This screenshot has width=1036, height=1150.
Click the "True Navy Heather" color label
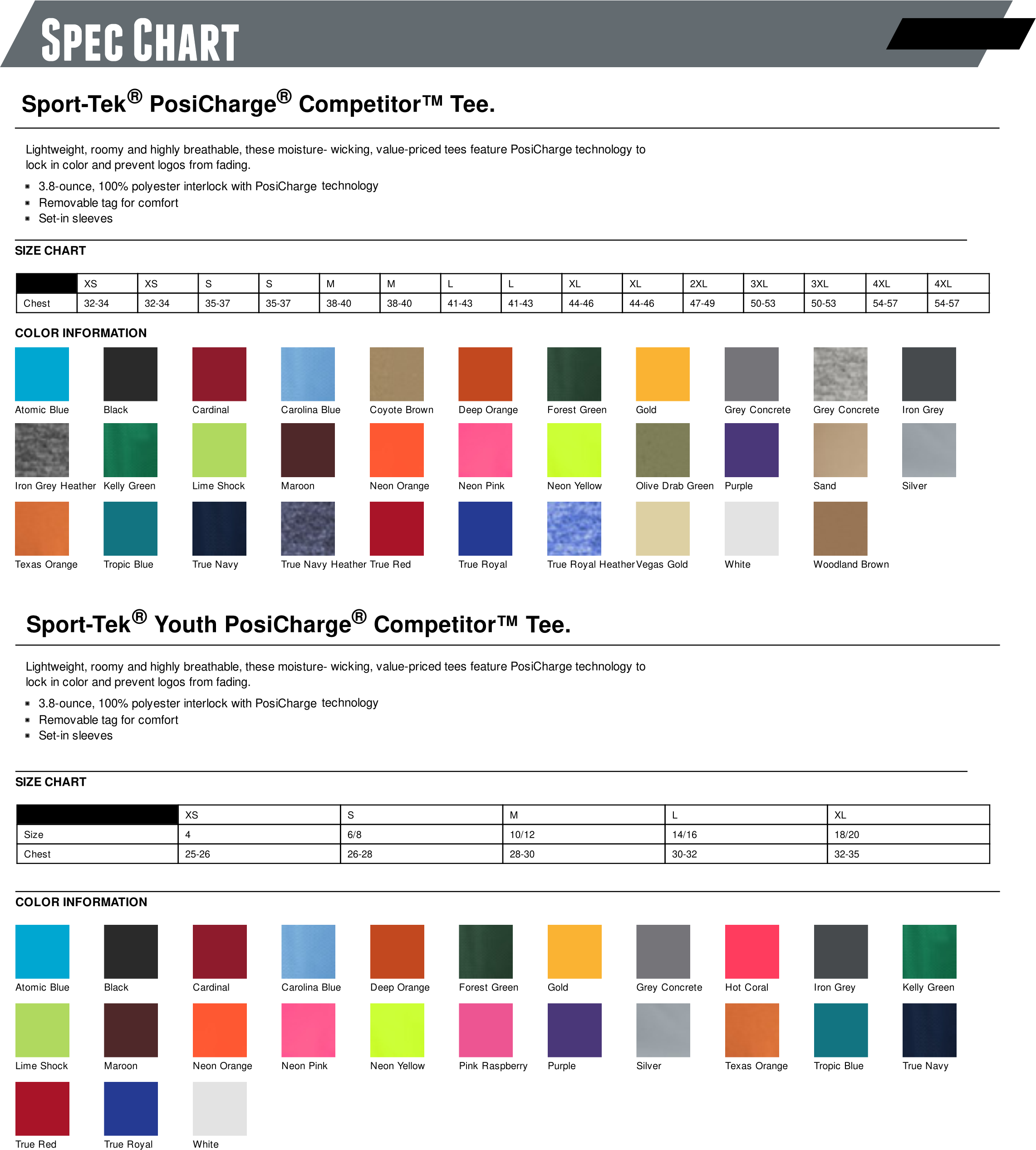point(323,564)
